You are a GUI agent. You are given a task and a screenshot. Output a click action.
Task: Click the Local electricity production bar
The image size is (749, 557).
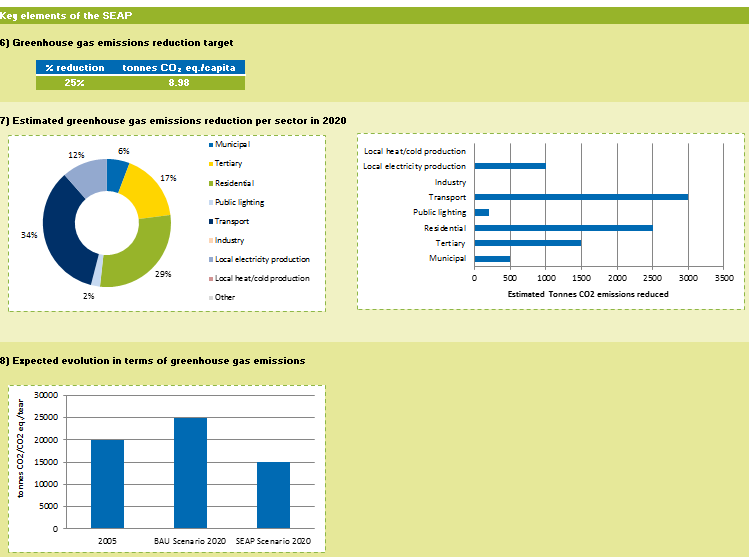pyautogui.click(x=510, y=166)
